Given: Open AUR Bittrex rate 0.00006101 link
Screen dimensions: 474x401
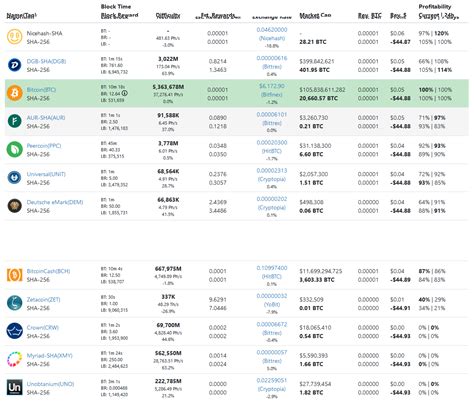Looking at the screenshot, I should 272,114.
